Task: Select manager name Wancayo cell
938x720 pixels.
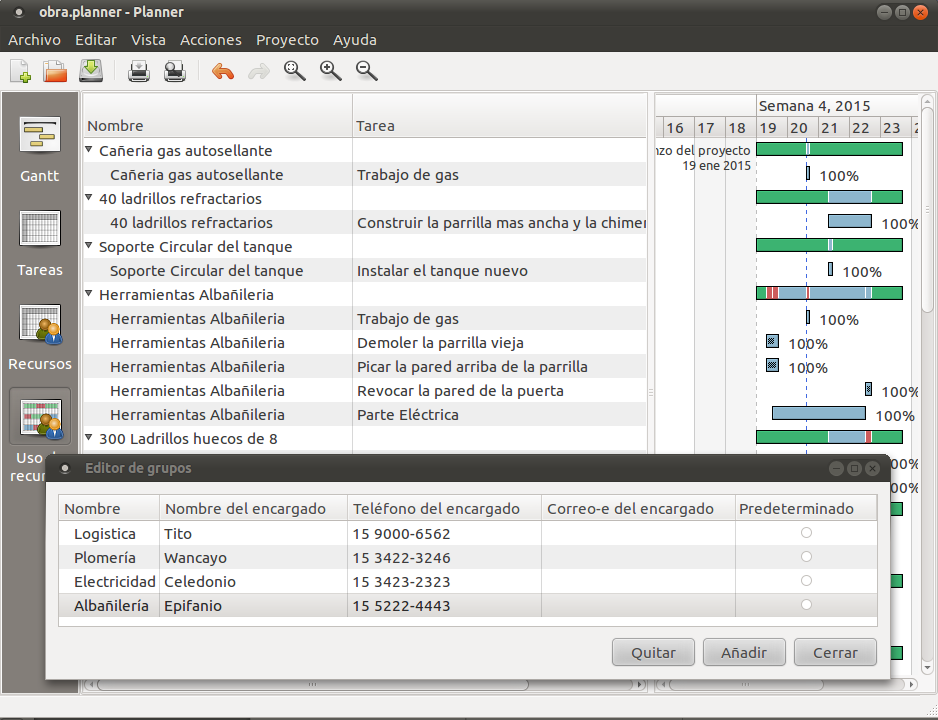Action: [x=253, y=557]
